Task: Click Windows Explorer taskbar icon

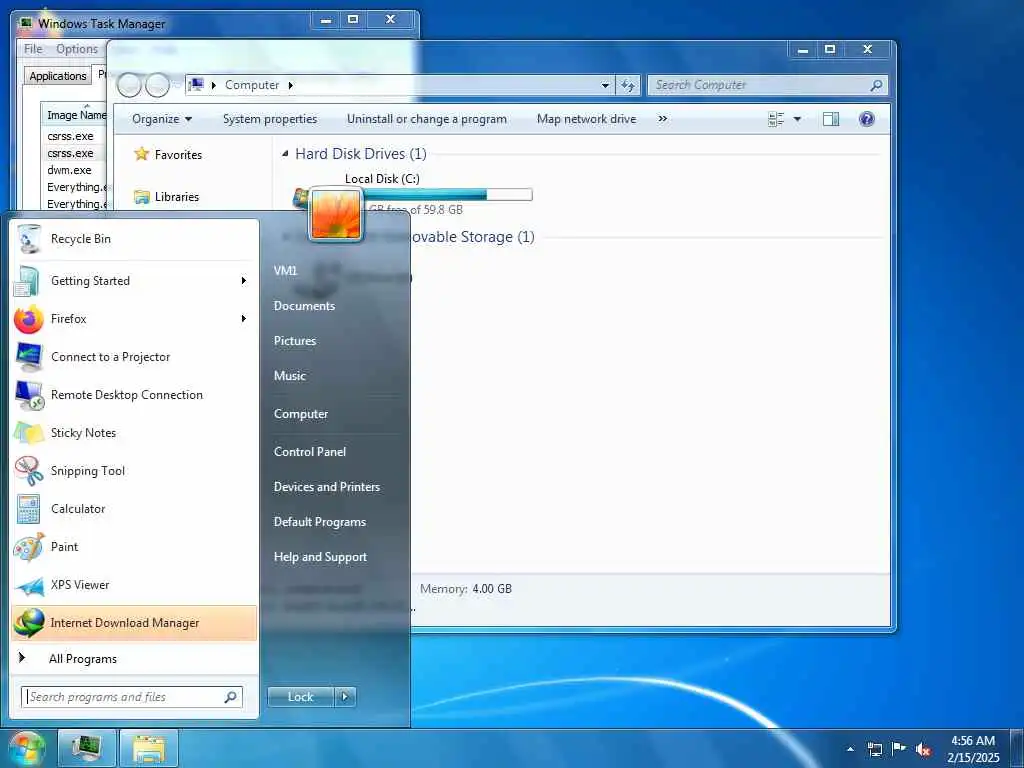Action: [149, 748]
